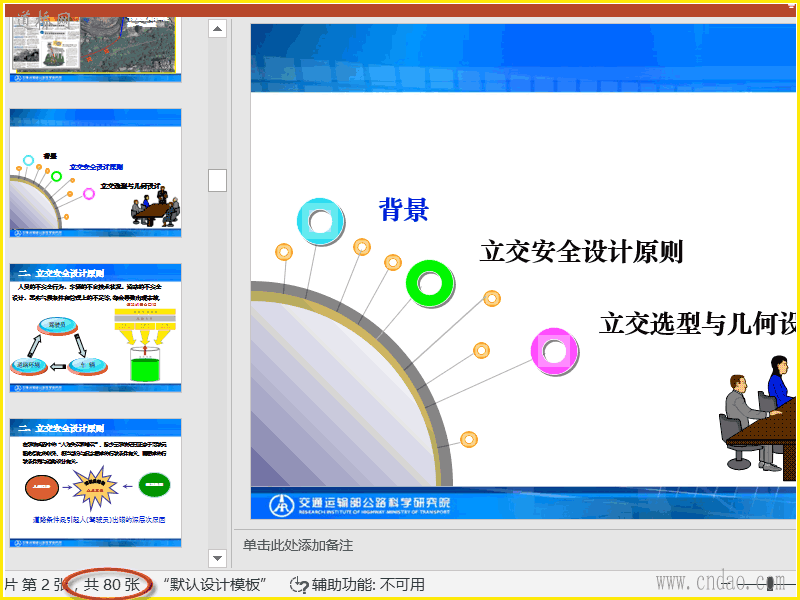Screen dimensions: 800x600
Task: Select the slide thumbnail with the green beaker diagram
Action: pyautogui.click(x=95, y=328)
